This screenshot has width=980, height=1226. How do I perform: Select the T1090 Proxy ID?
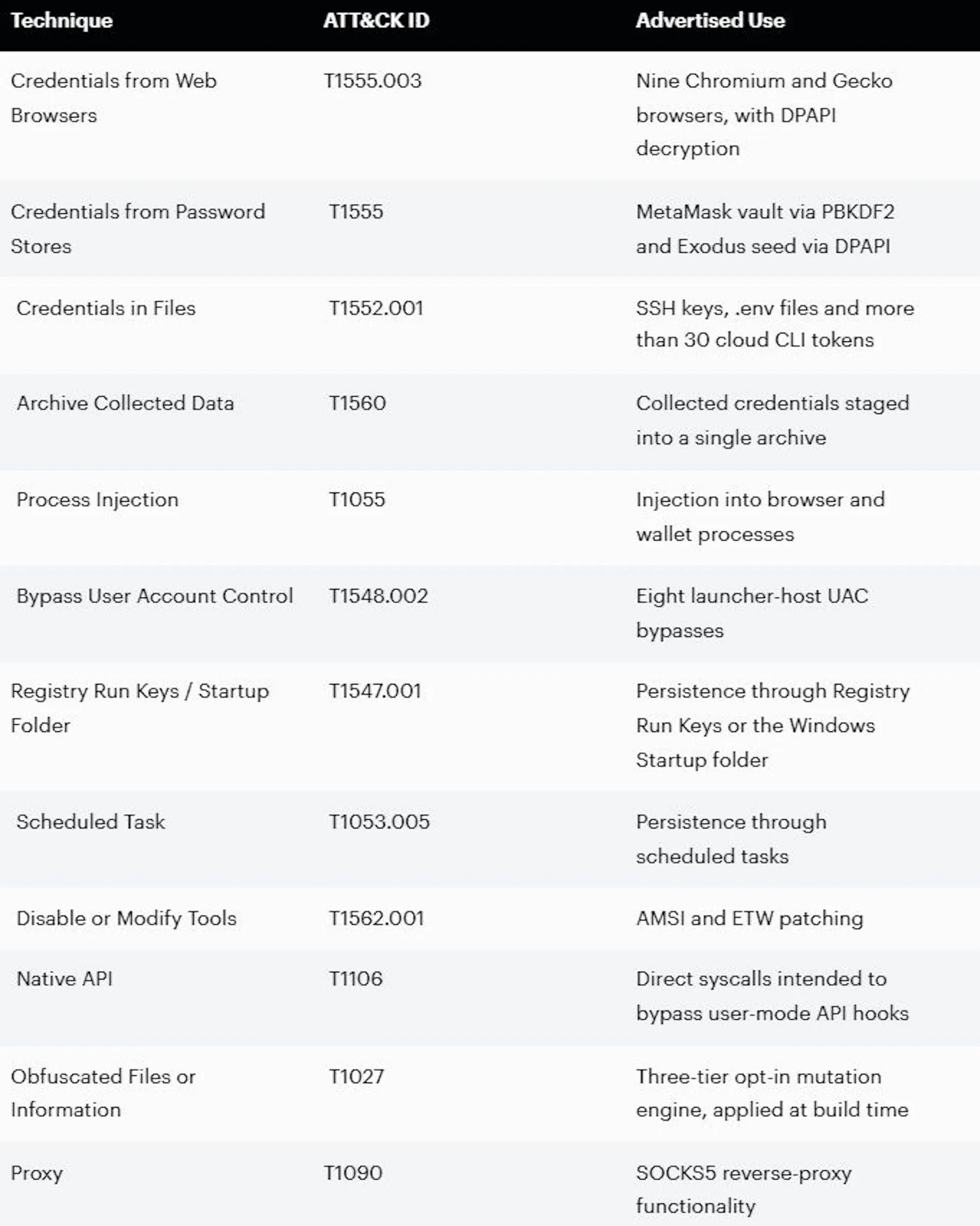point(353,1173)
